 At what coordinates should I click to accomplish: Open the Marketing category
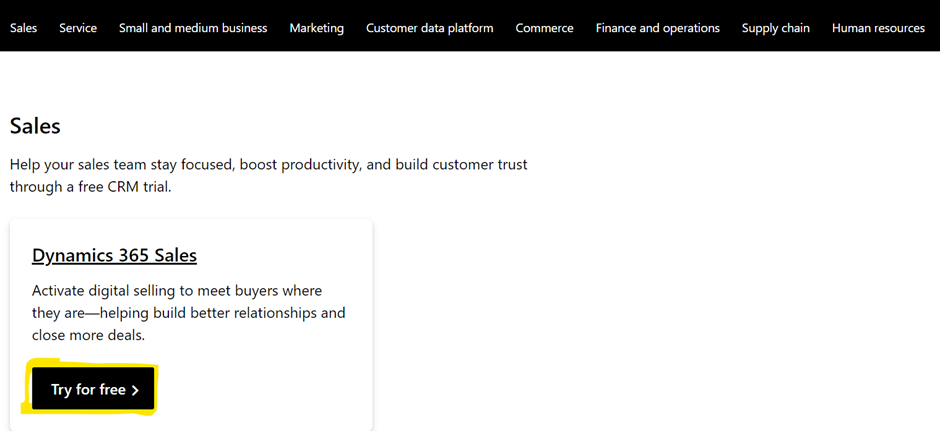(317, 28)
